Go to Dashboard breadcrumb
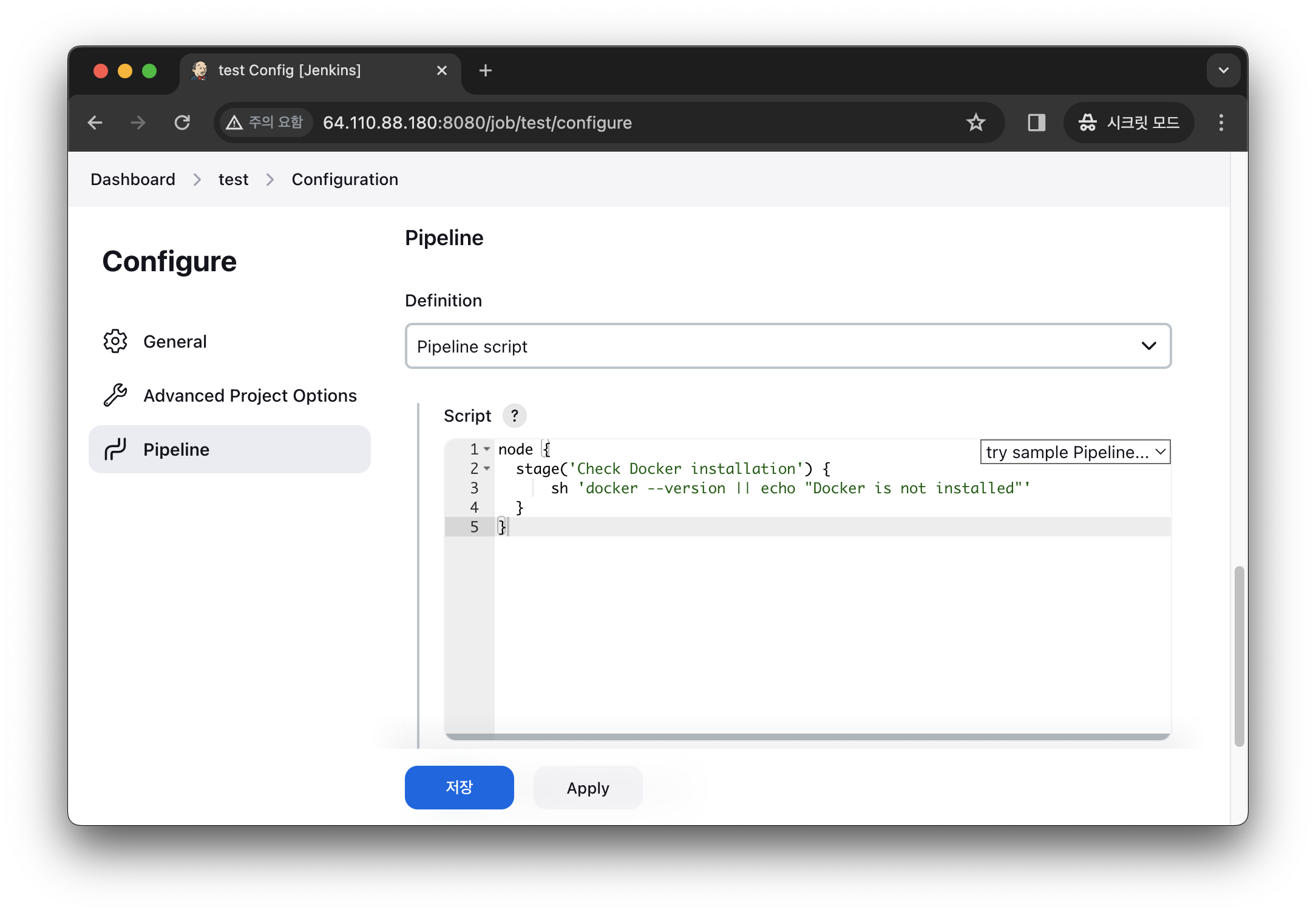 point(133,180)
